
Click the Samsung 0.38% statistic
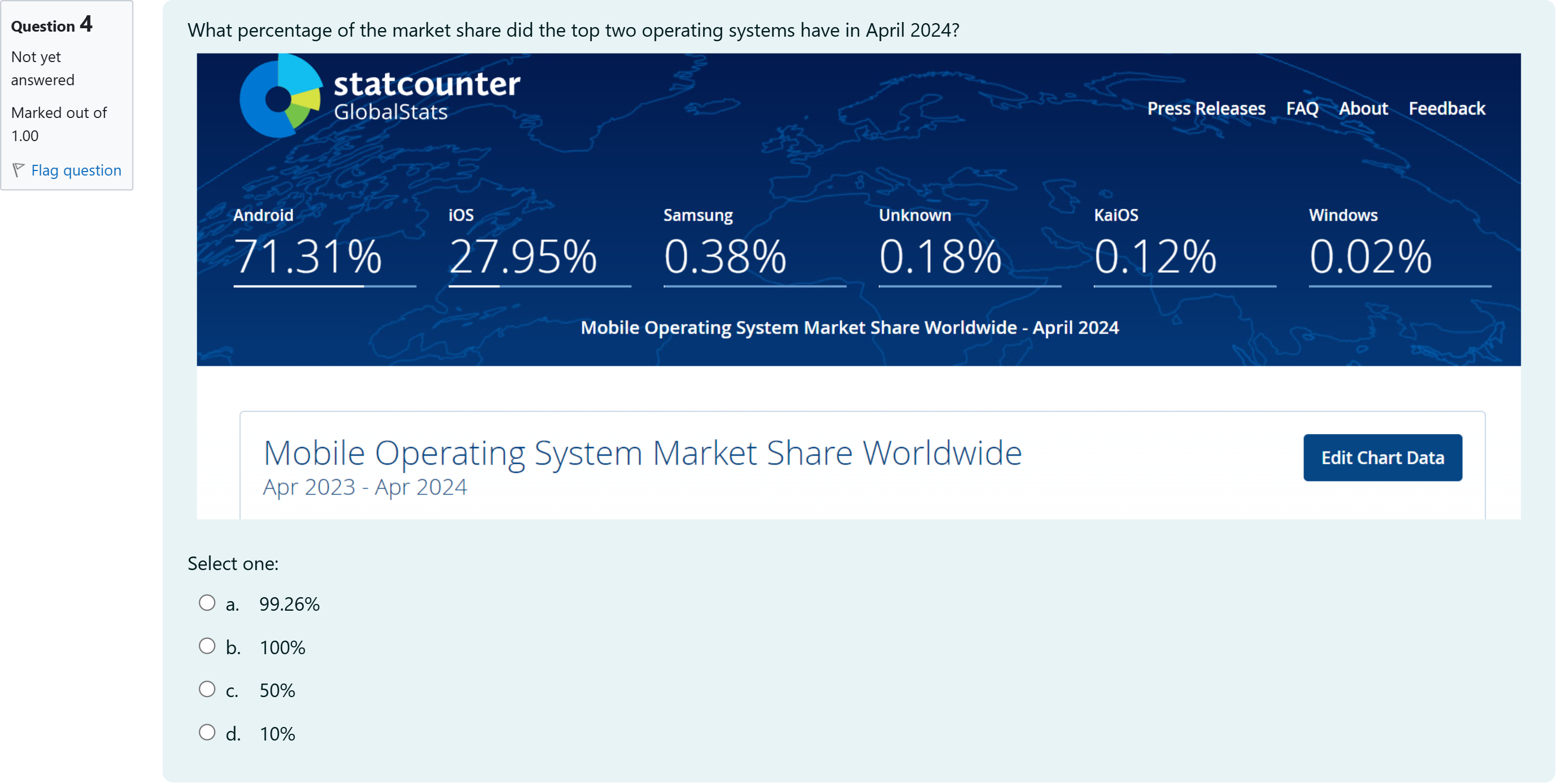725,255
